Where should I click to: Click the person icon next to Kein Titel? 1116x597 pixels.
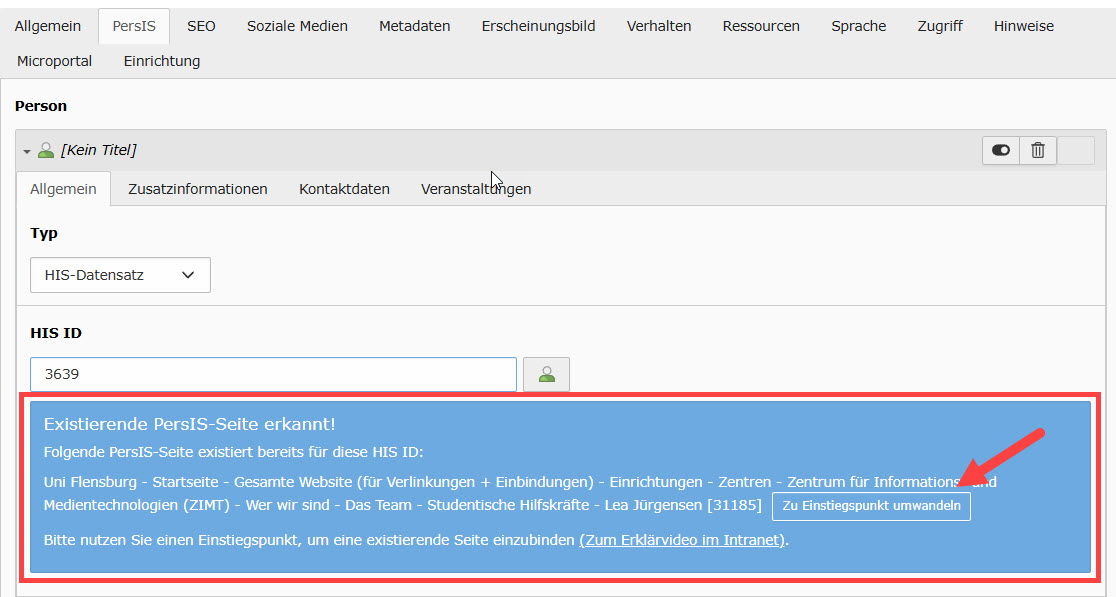pyautogui.click(x=45, y=150)
